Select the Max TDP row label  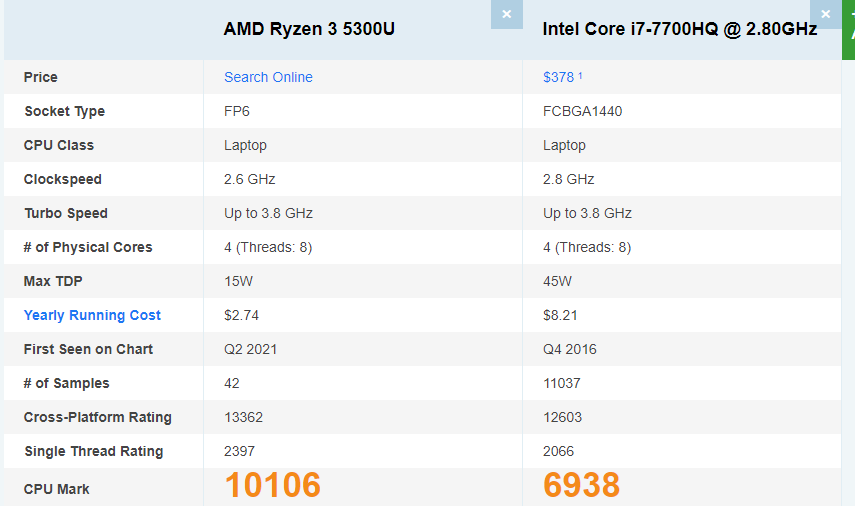pos(53,281)
